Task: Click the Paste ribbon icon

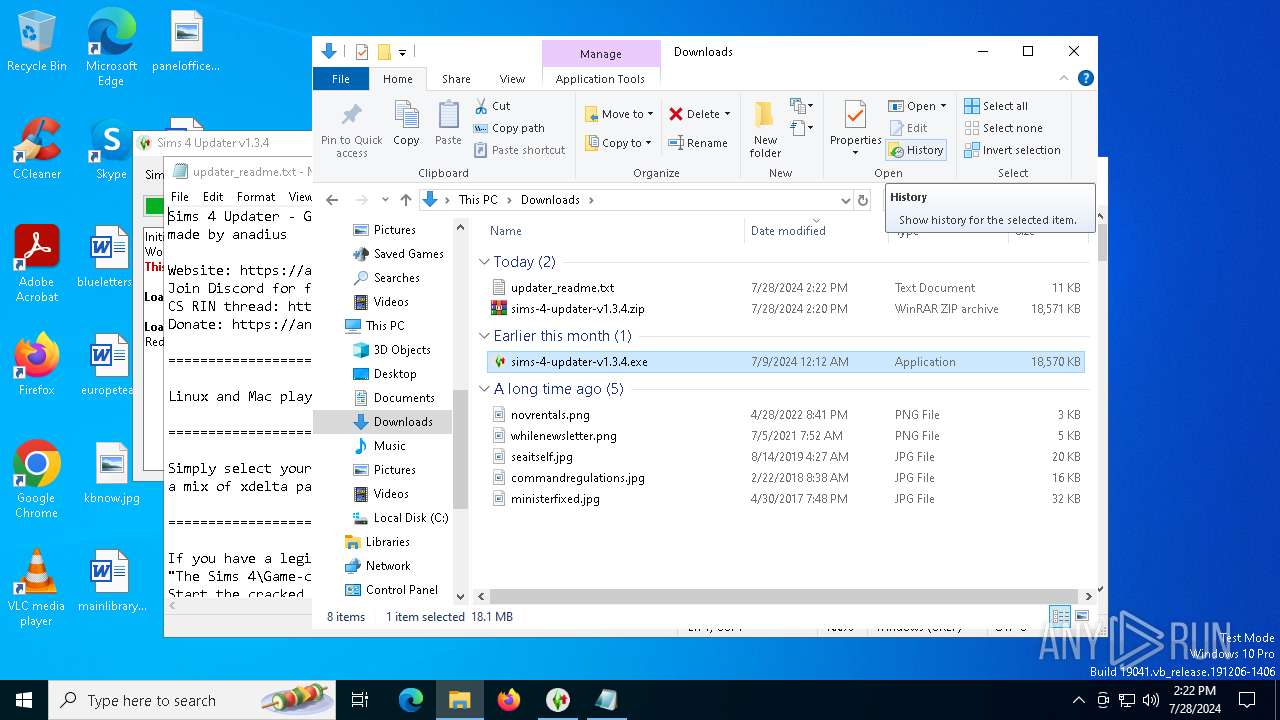Action: pyautogui.click(x=448, y=124)
